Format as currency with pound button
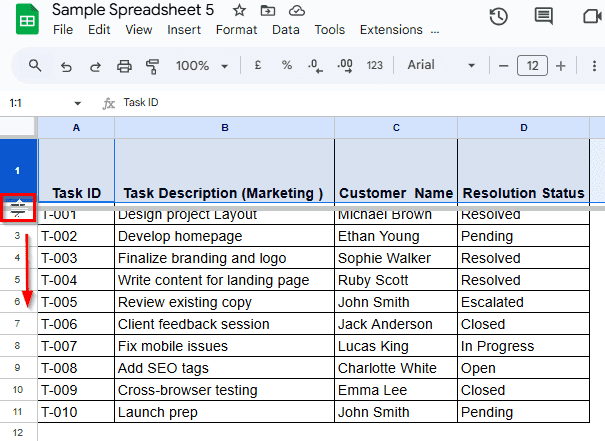 pos(258,66)
